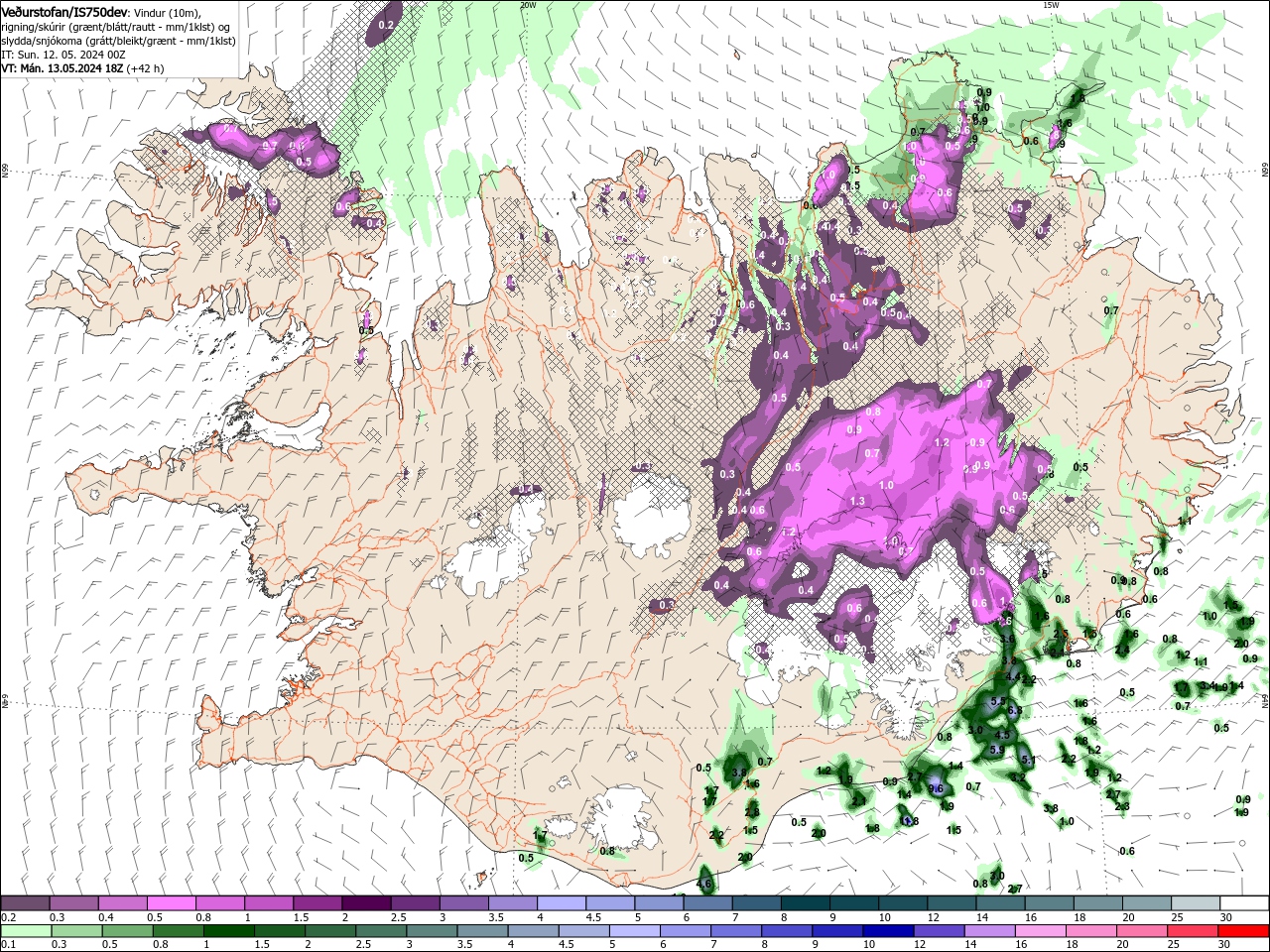Click the bright red 30 rain legend swatch
1270x952 pixels.
tap(1243, 931)
